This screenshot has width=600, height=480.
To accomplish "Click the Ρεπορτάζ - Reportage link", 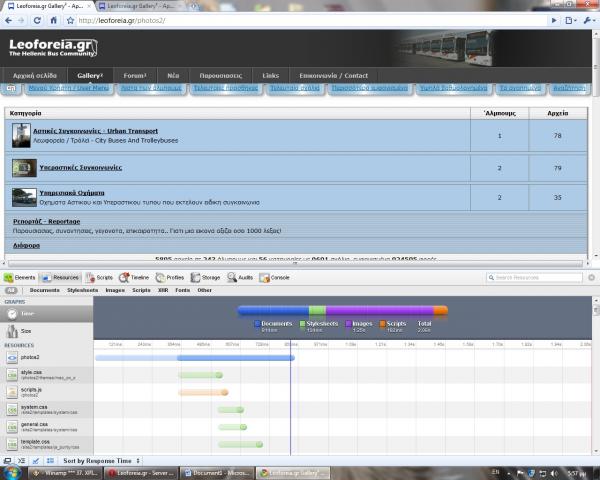I will [x=47, y=221].
